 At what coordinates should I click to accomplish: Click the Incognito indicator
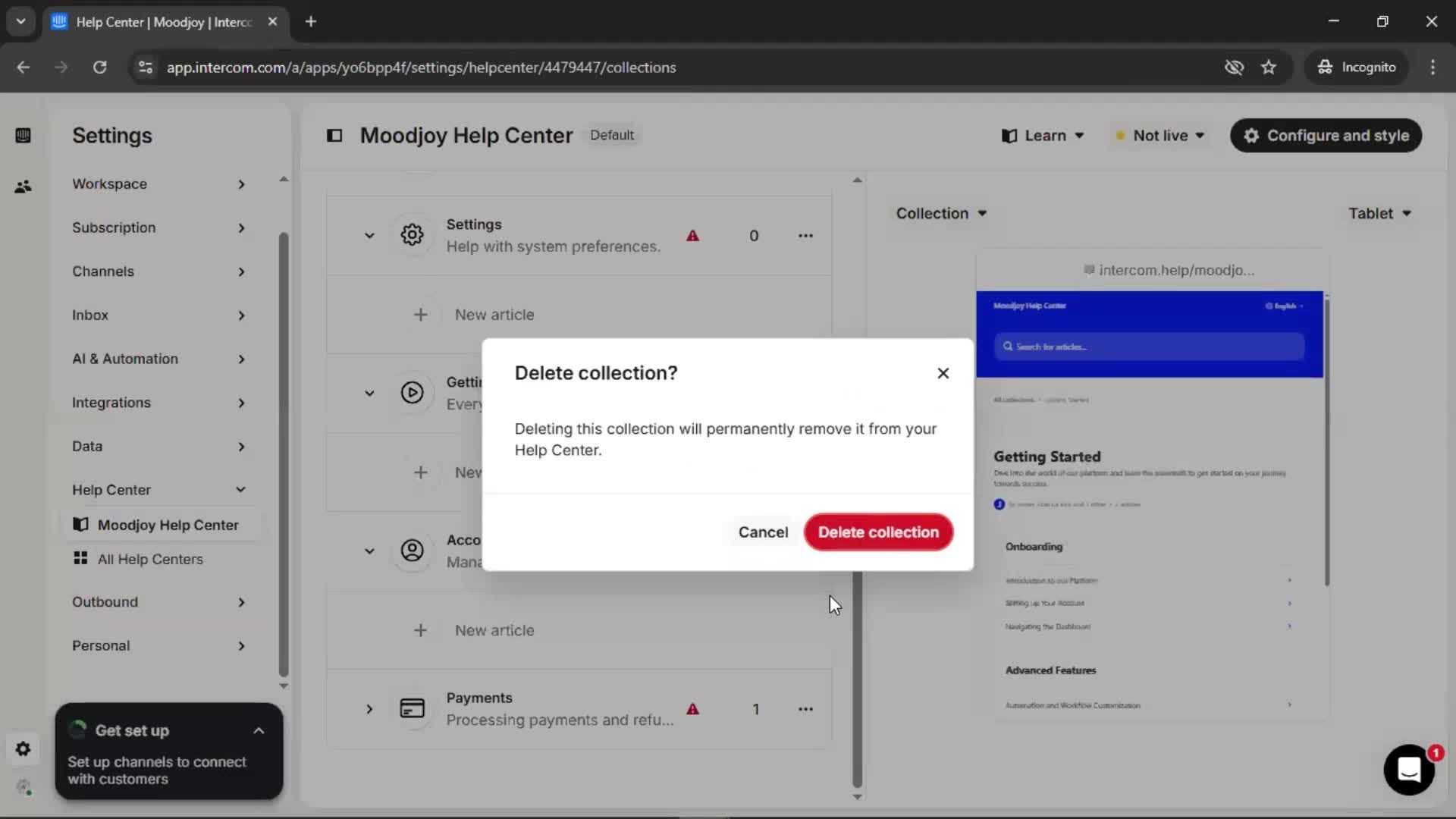pos(1356,67)
